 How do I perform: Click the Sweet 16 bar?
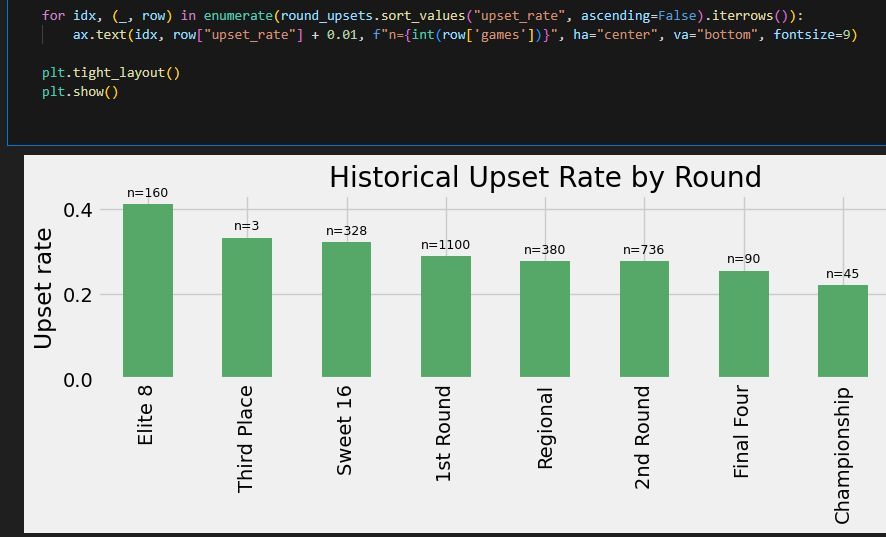click(346, 309)
